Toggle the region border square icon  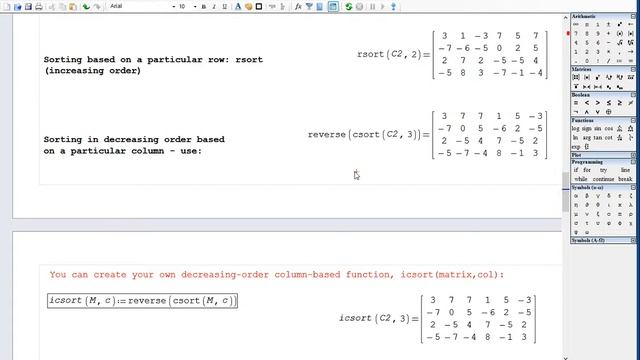pos(259,7)
